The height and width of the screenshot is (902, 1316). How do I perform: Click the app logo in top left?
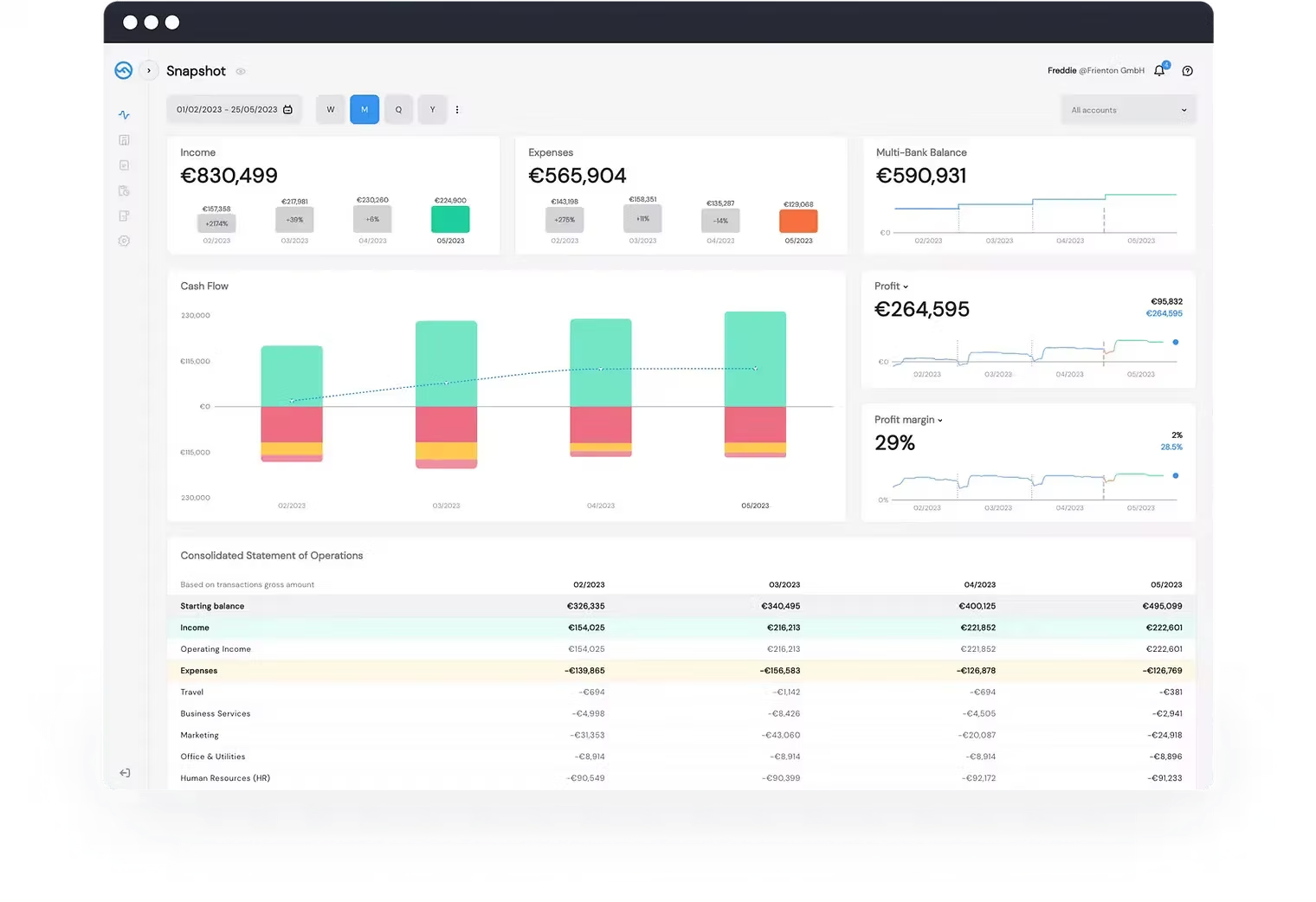pyautogui.click(x=123, y=71)
